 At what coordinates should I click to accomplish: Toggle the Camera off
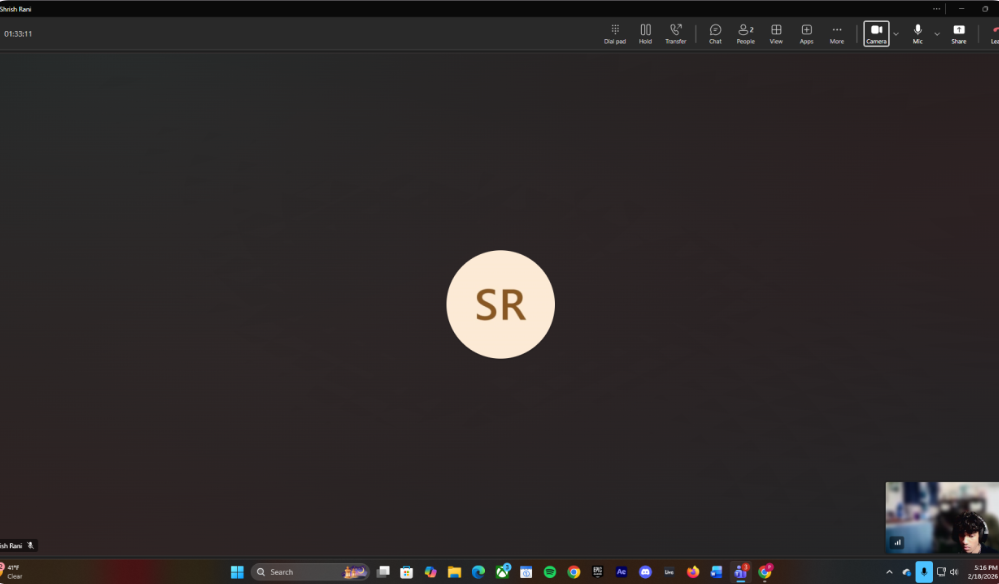point(876,33)
